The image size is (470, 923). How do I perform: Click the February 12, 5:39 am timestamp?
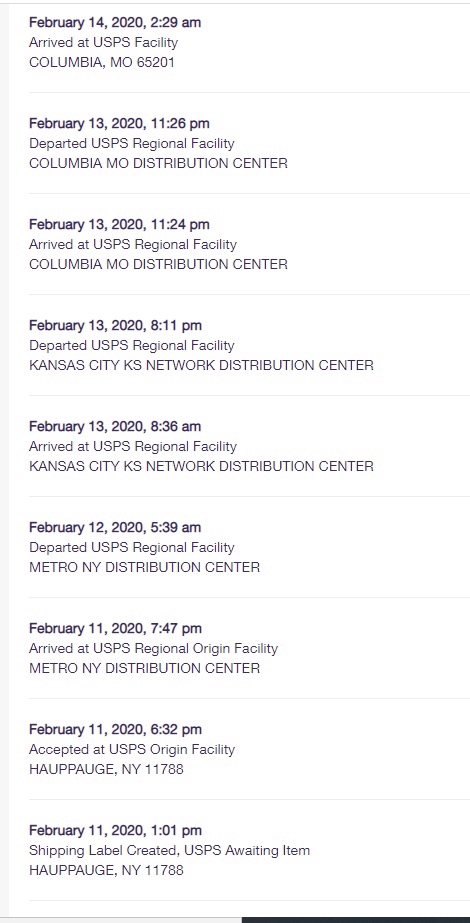click(115, 527)
